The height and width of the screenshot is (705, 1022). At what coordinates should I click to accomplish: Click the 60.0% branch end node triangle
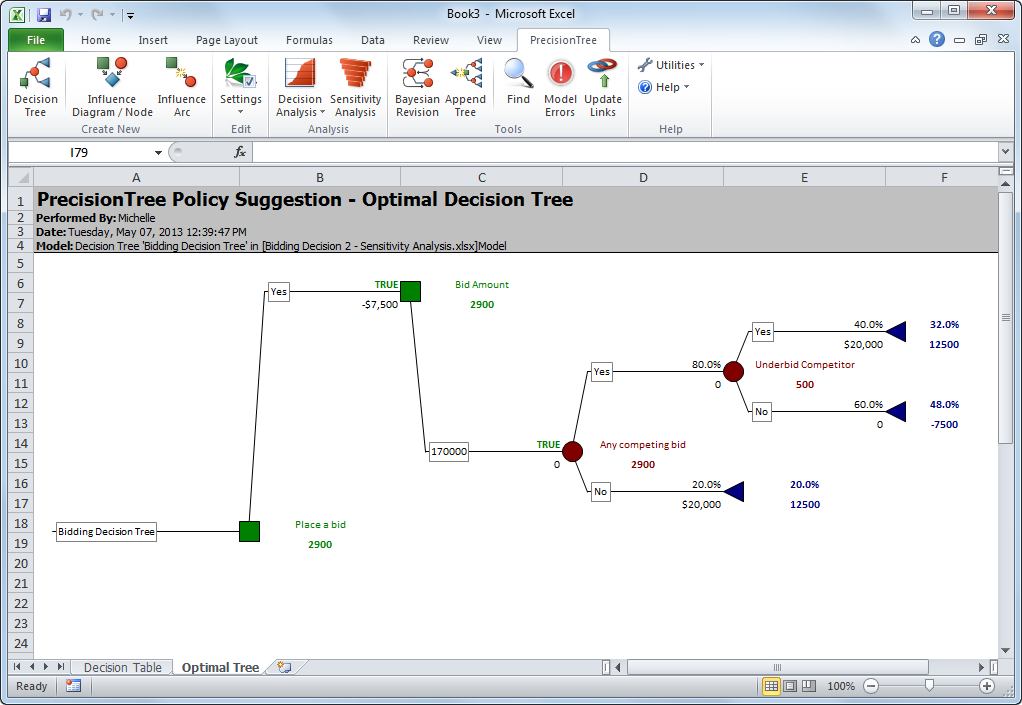pos(896,411)
